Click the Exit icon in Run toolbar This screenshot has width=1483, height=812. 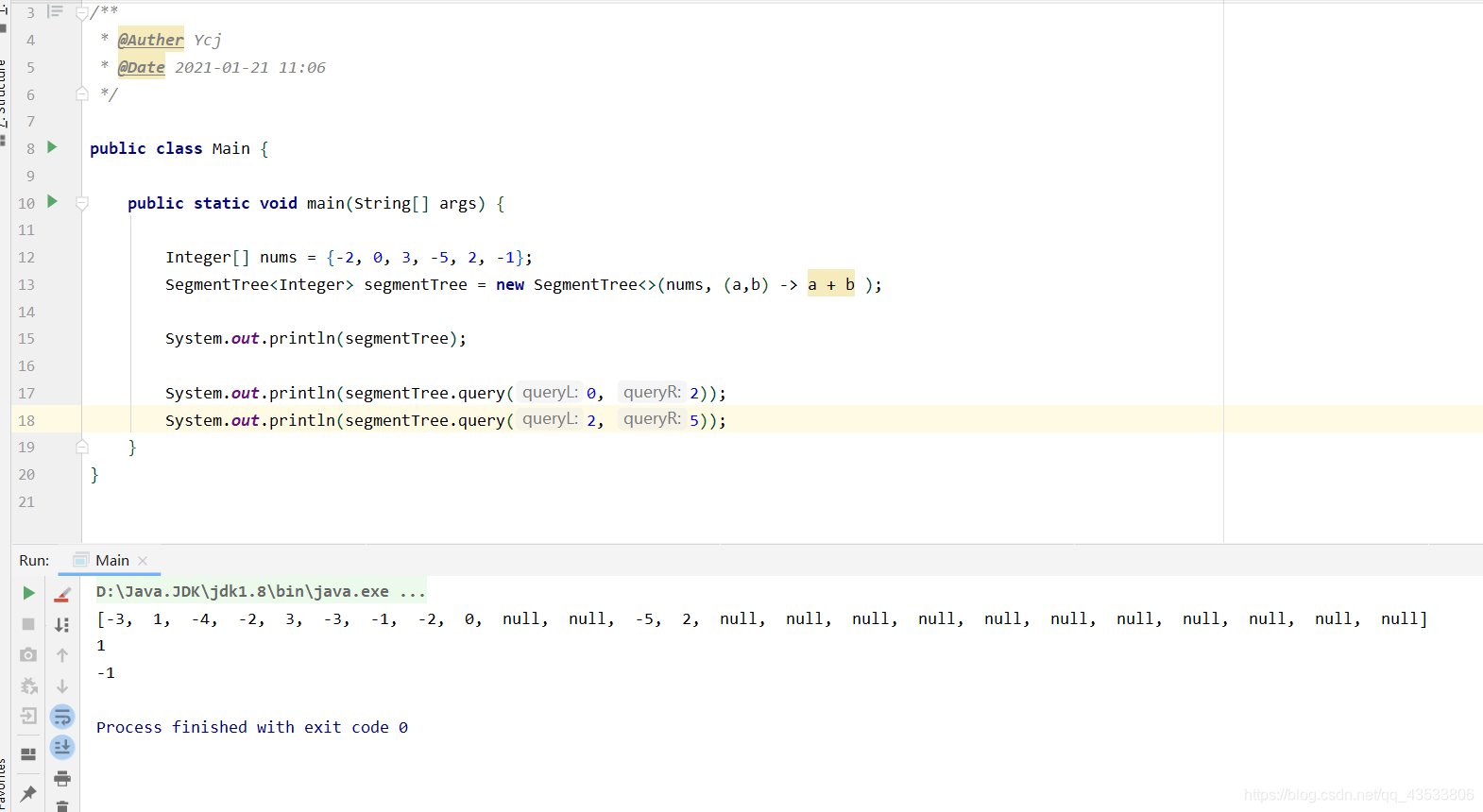tap(28, 716)
